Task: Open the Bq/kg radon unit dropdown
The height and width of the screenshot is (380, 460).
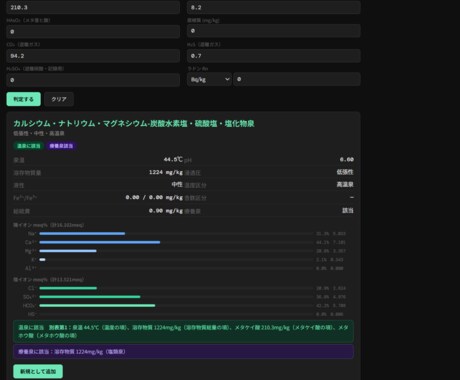Action: (209, 79)
